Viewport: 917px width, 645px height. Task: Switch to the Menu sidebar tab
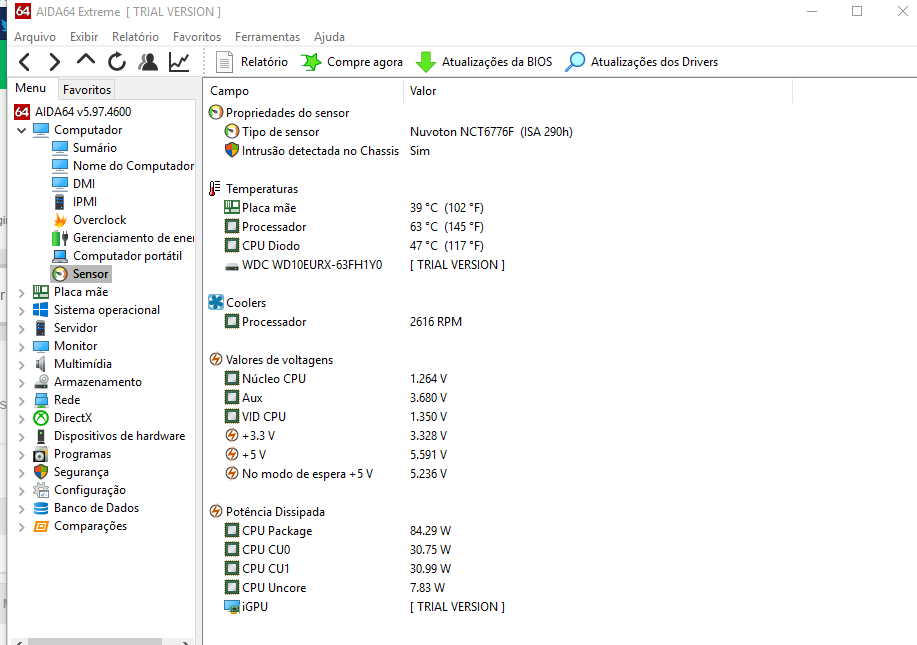point(31,88)
